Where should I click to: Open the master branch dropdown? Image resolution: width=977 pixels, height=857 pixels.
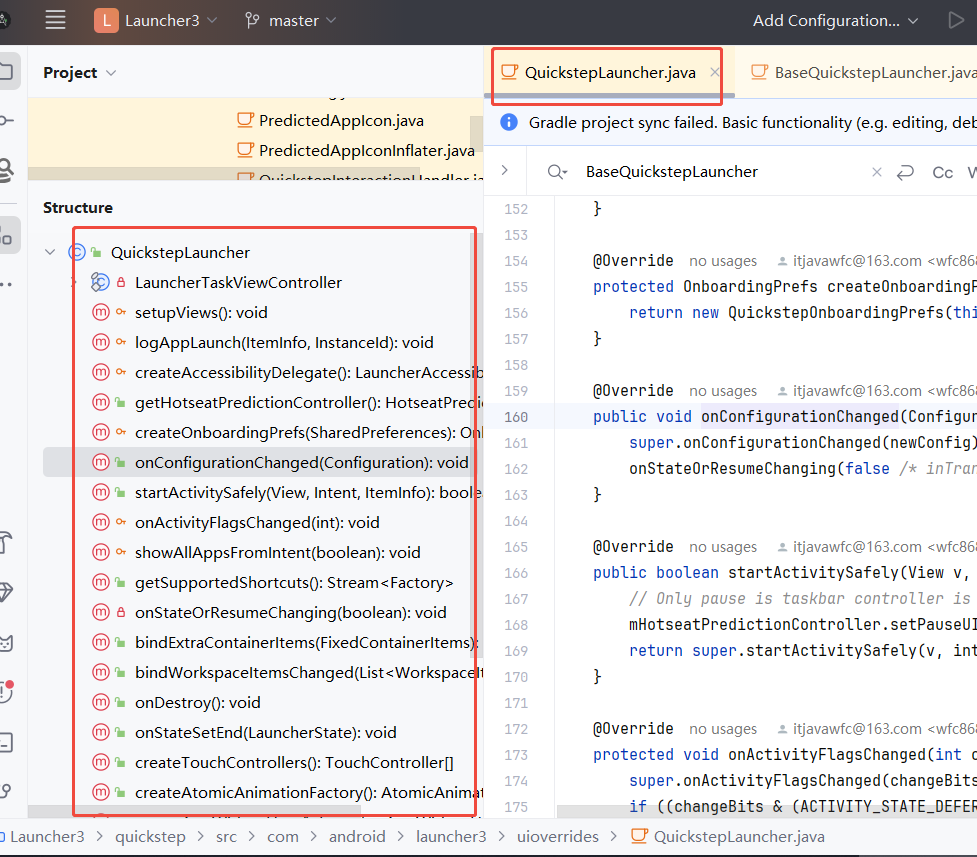[x=290, y=21]
